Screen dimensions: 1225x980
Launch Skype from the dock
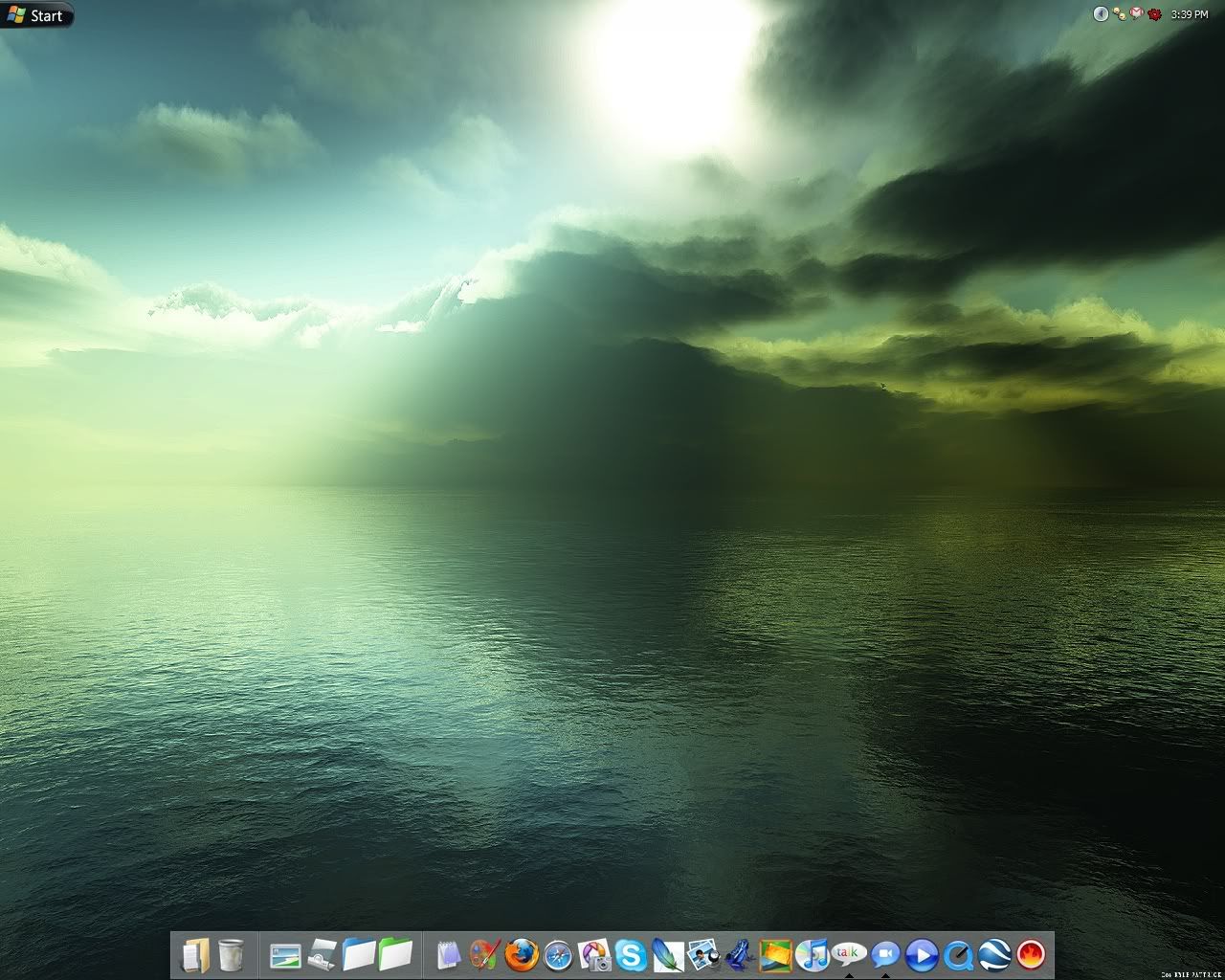[631, 955]
